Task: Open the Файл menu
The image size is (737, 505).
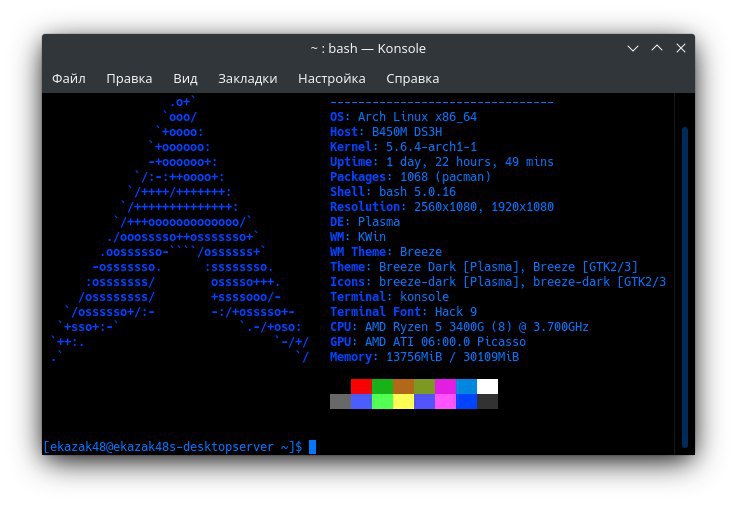Action: click(x=69, y=79)
